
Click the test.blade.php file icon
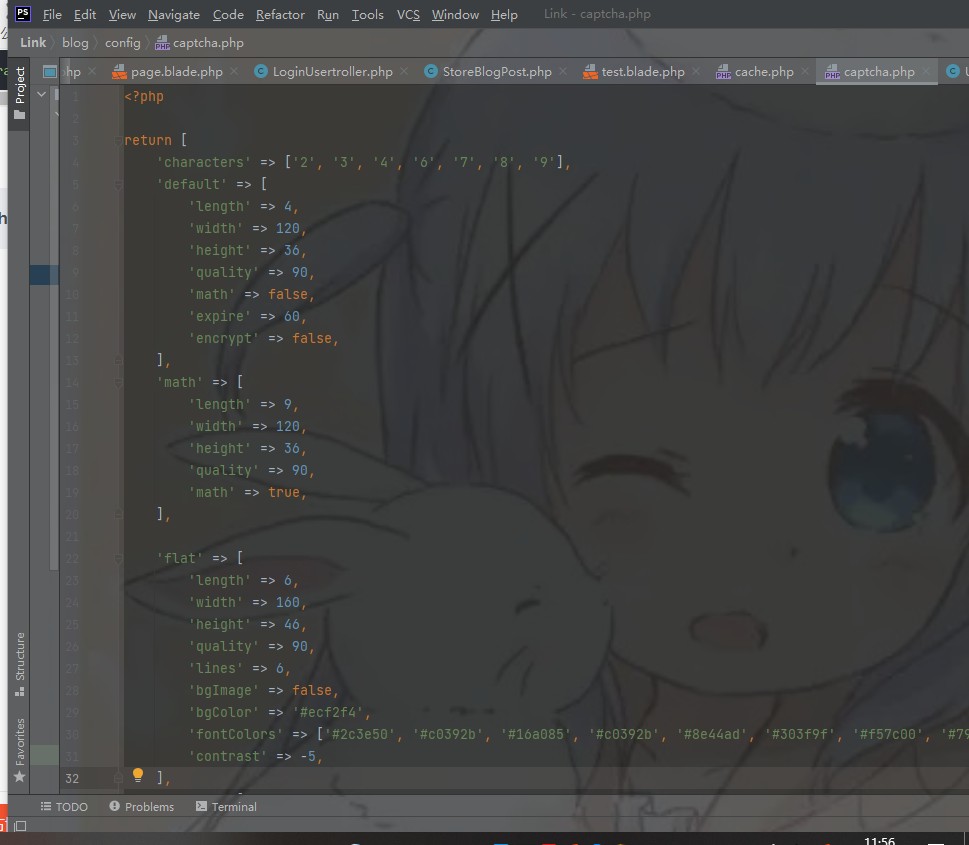click(x=590, y=72)
